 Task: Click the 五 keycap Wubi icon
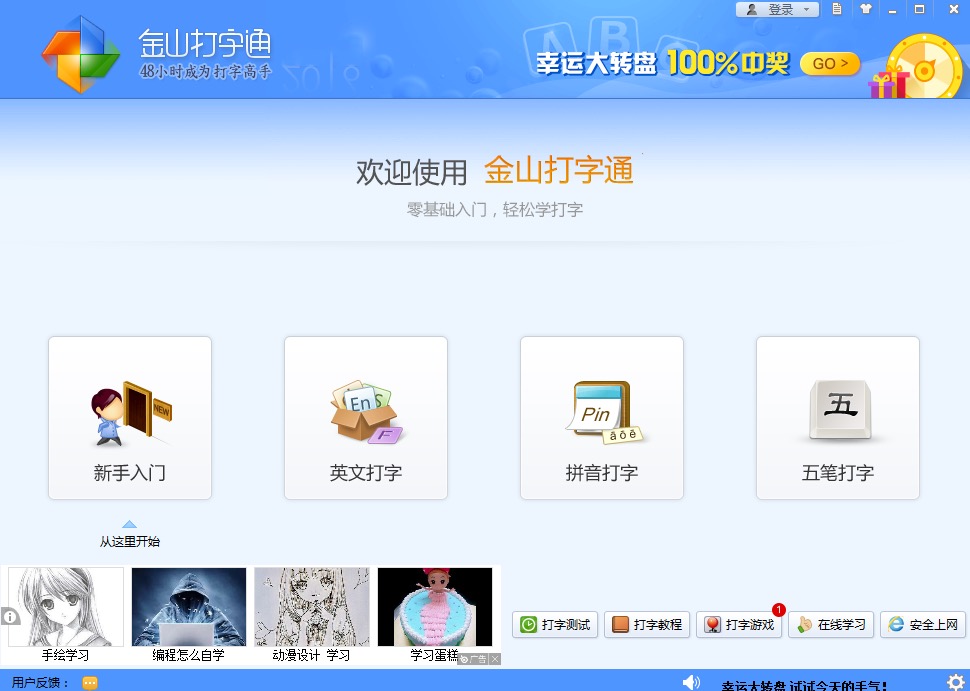pos(840,410)
